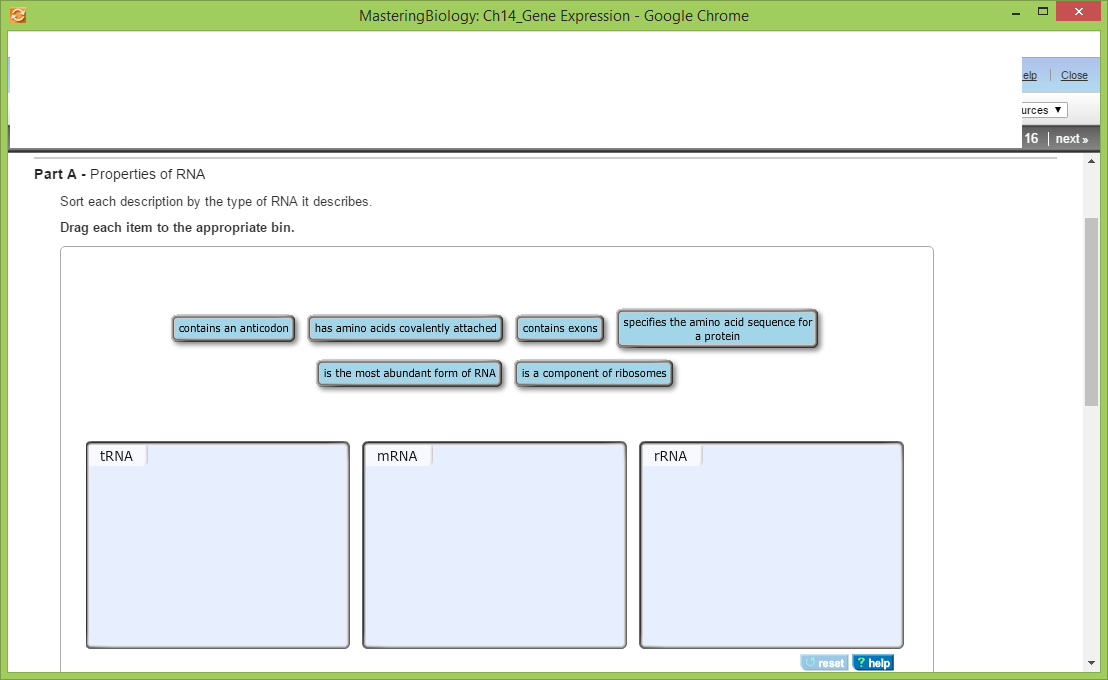This screenshot has width=1108, height=680.
Task: Select the 'is the most abundant form of RNA' item
Action: (x=409, y=373)
